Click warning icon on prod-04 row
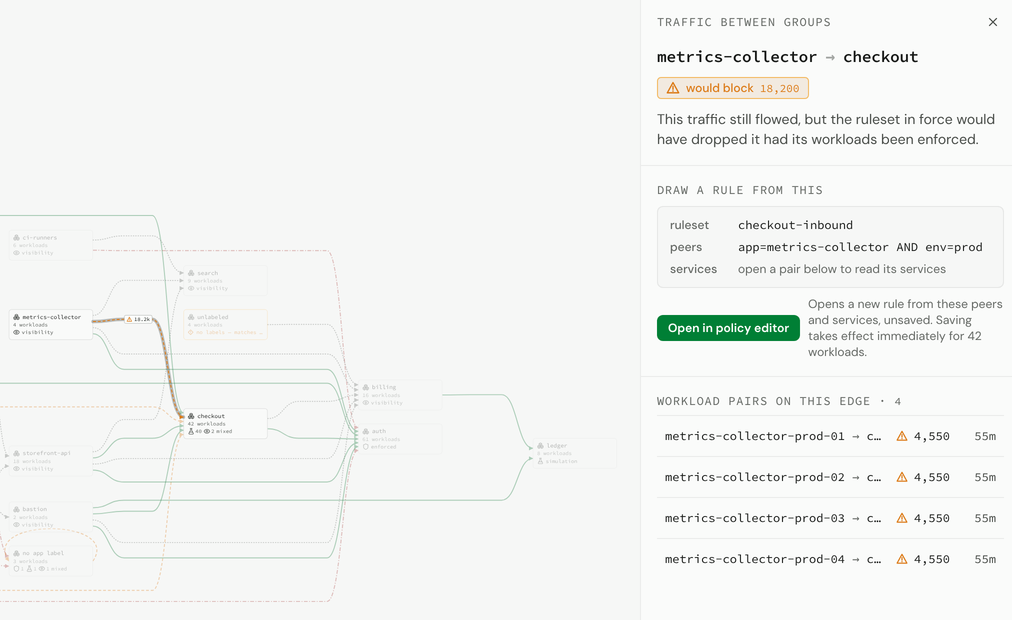This screenshot has width=1012, height=620. coord(902,559)
